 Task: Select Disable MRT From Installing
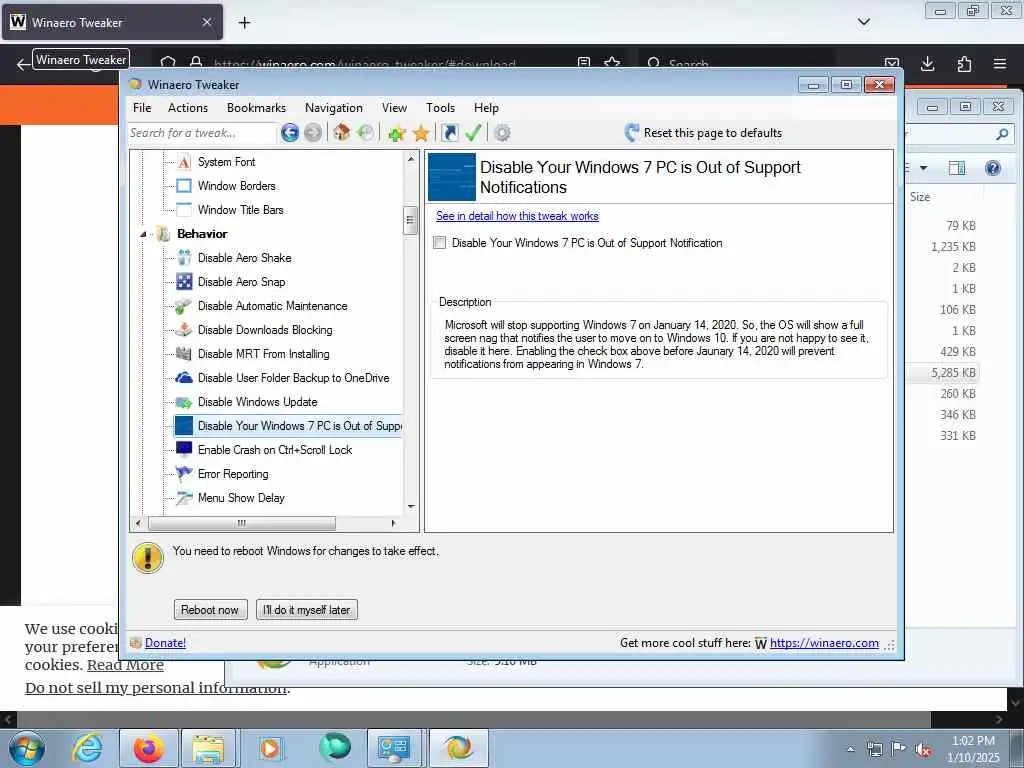(263, 353)
